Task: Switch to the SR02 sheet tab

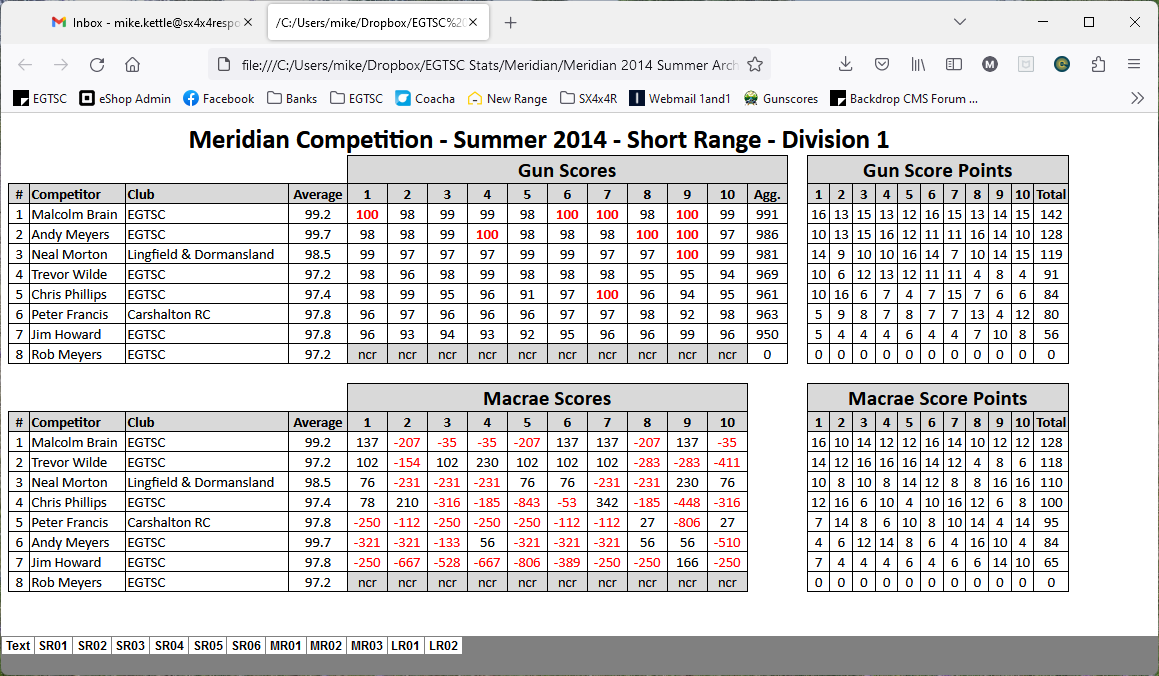Action: [92, 646]
